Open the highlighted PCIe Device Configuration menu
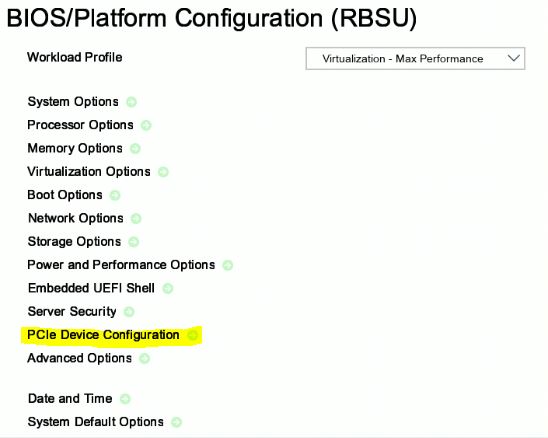Viewport: 548px width, 438px height. click(103, 335)
